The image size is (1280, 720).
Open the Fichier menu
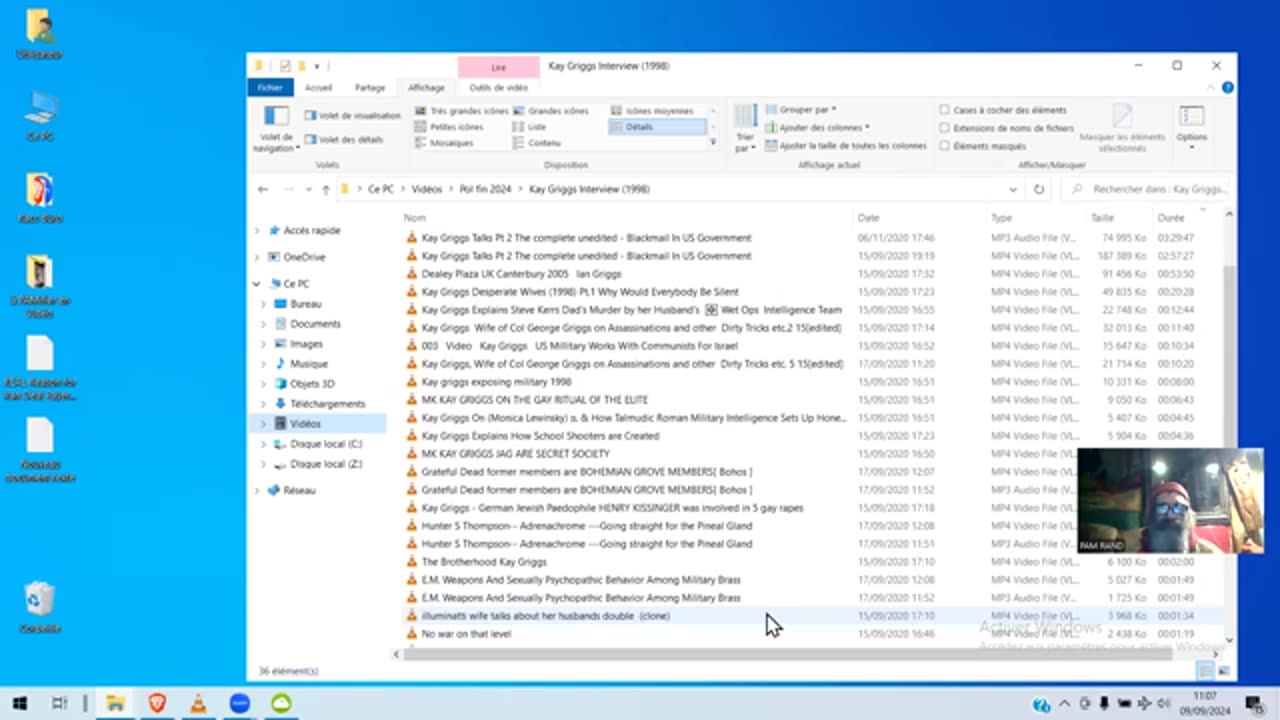tap(270, 88)
